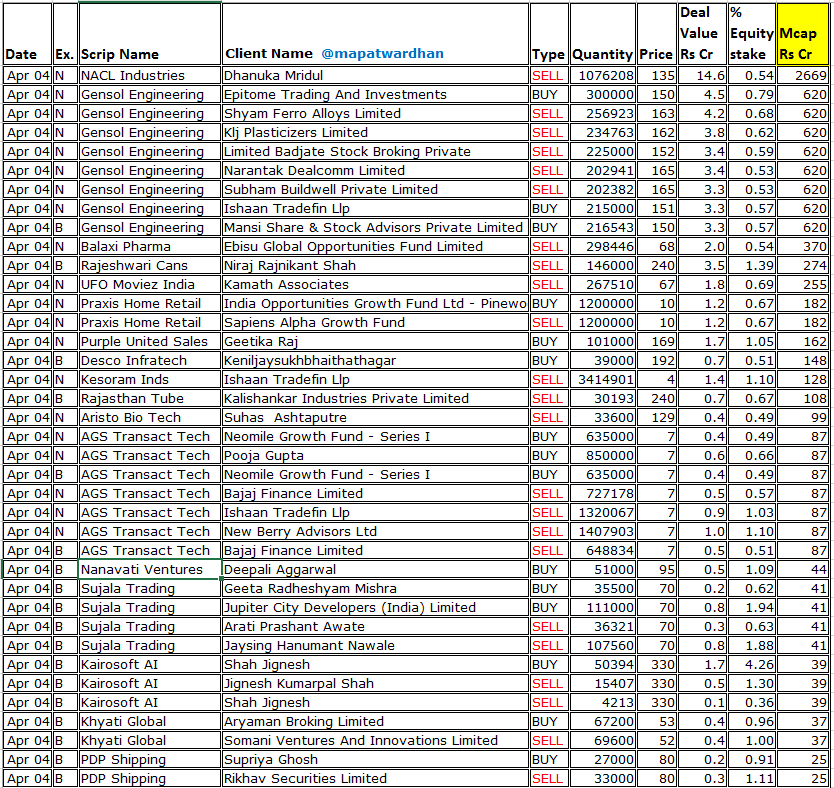Select Subham Buildwell Private Limited cell

point(375,190)
